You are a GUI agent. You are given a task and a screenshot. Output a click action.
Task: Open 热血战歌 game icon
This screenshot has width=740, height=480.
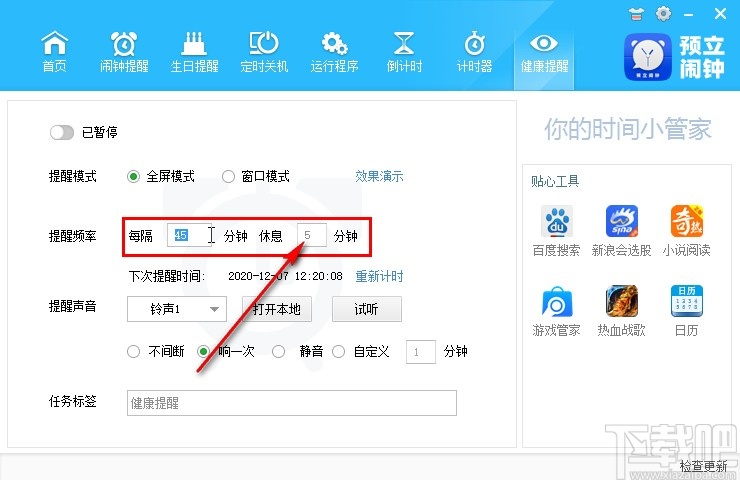coord(622,311)
